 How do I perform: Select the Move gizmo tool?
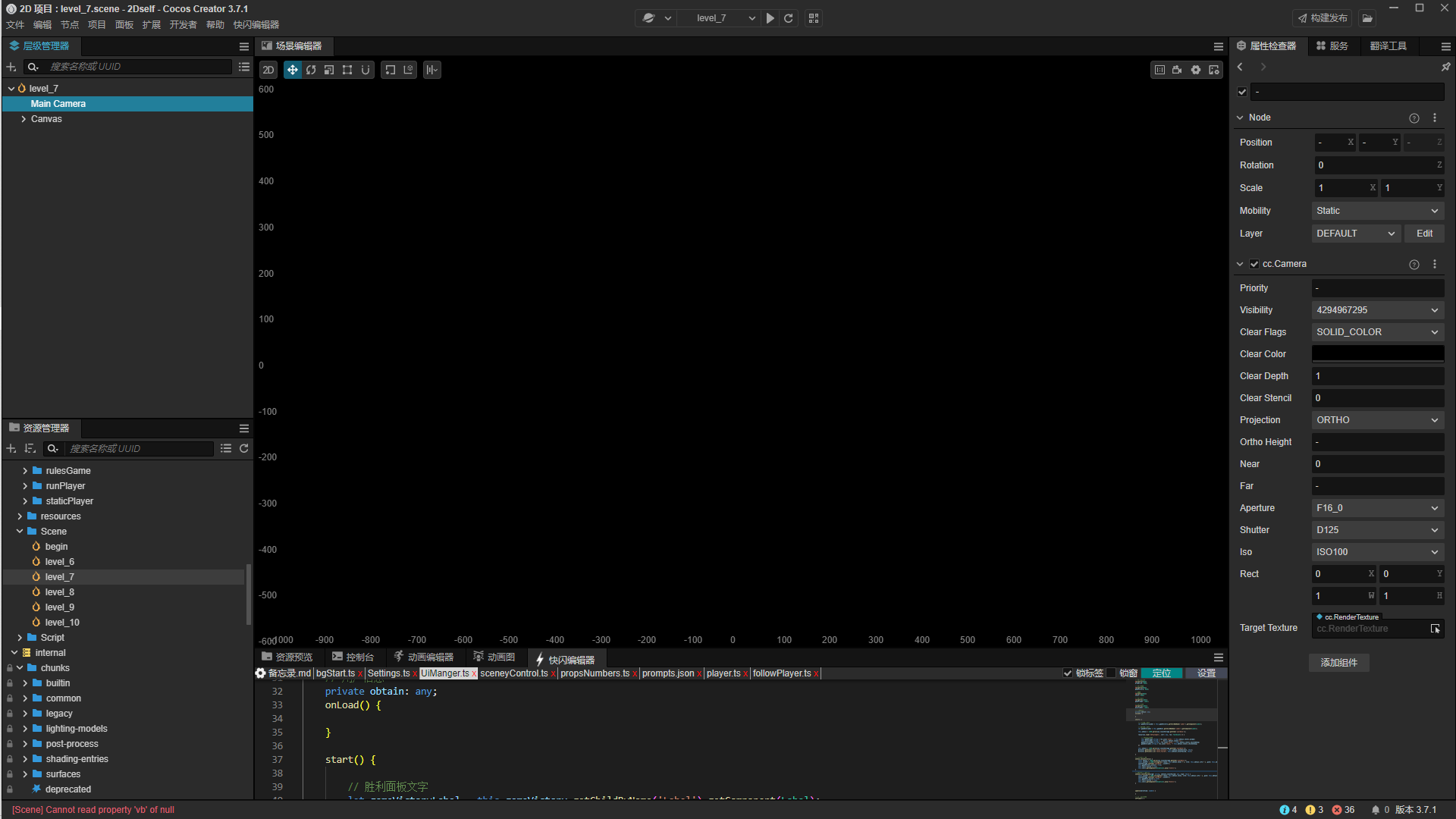pyautogui.click(x=292, y=70)
